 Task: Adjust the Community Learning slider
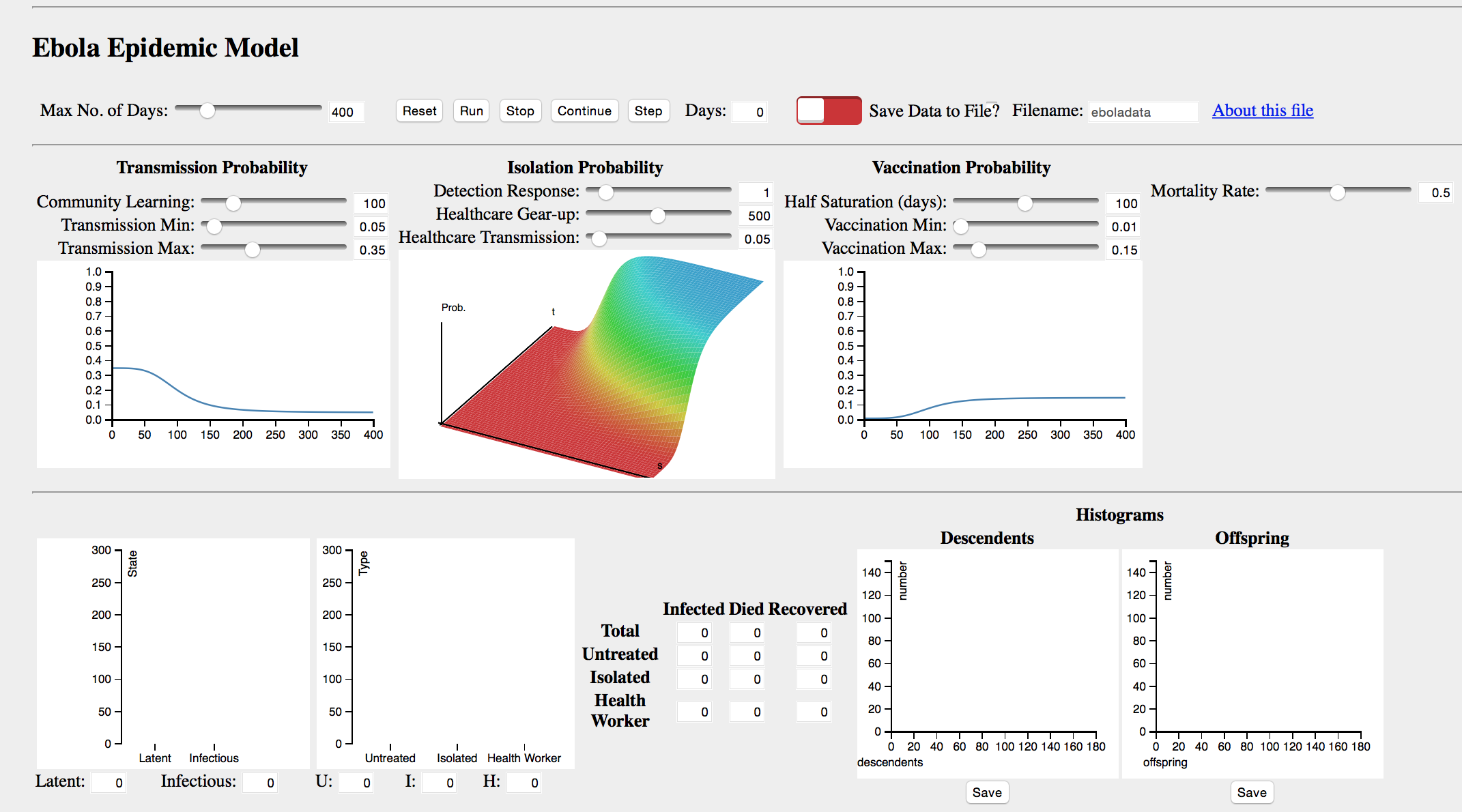coord(274,203)
